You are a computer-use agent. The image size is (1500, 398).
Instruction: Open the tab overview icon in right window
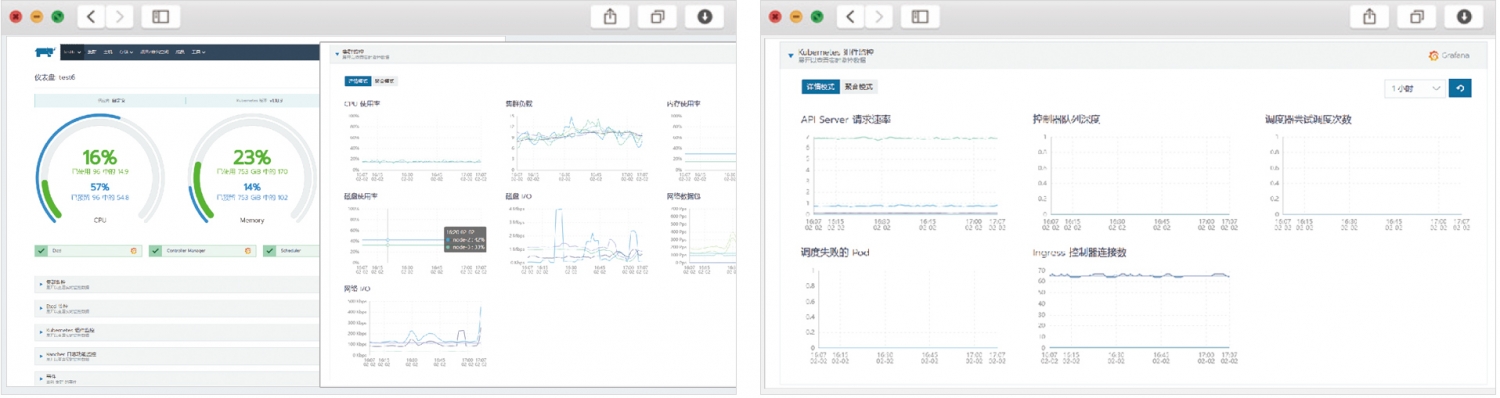(1415, 17)
